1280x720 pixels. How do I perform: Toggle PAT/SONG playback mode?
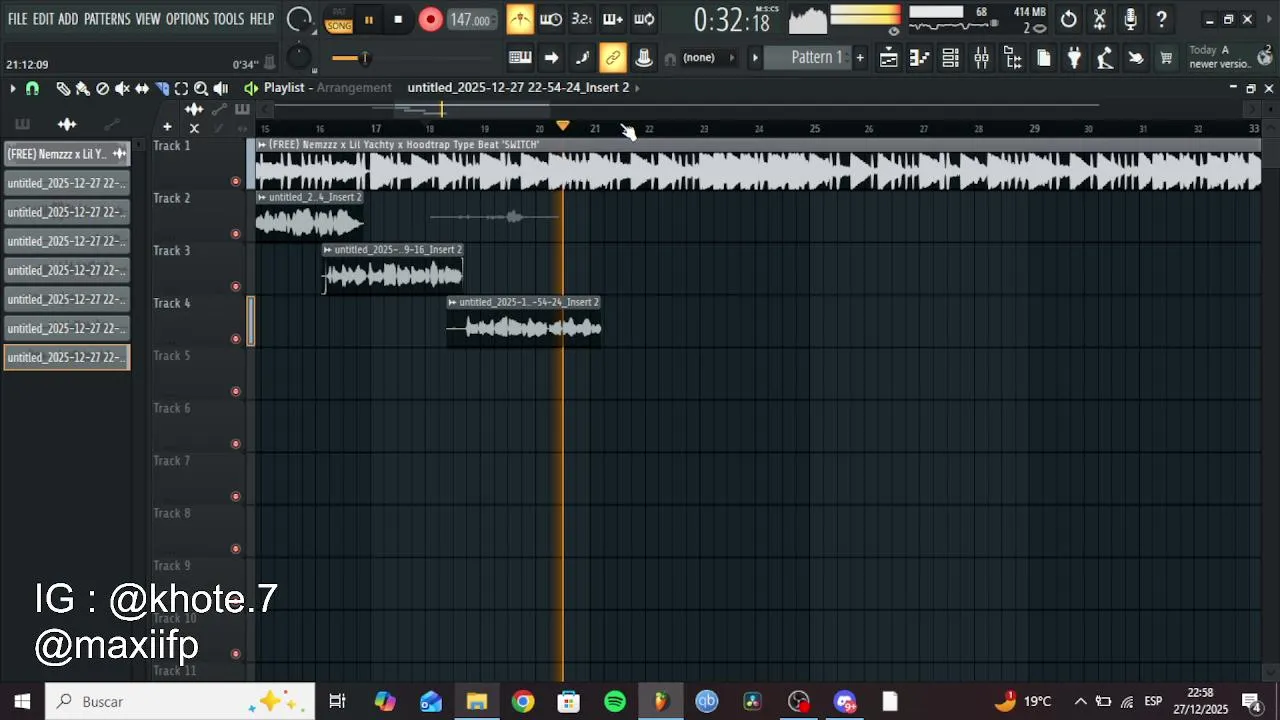[339, 20]
